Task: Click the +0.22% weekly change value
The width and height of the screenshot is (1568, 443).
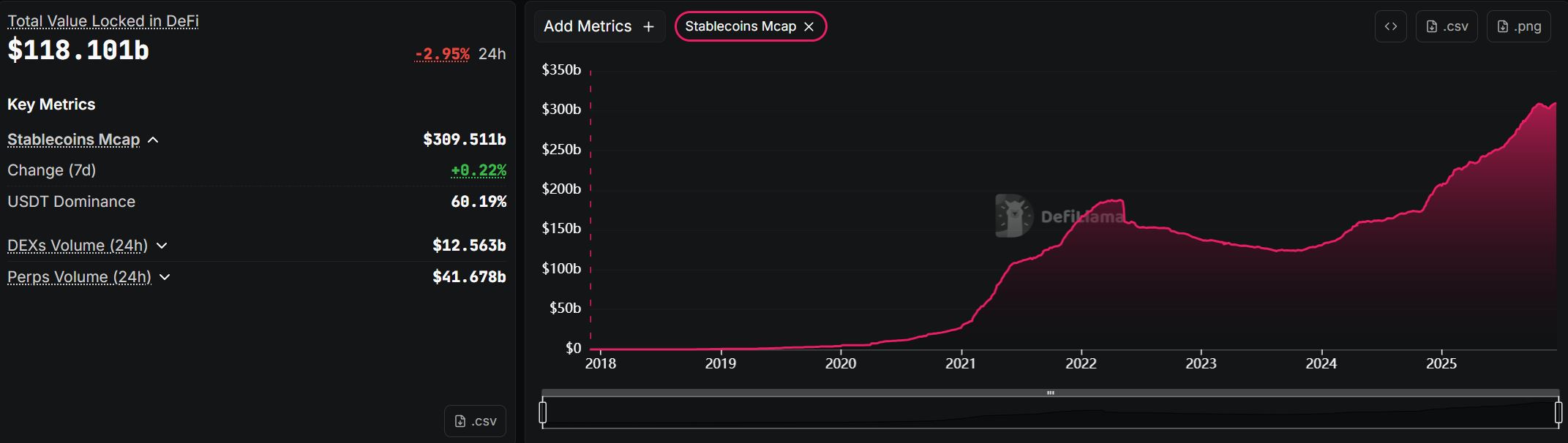Action: click(479, 170)
